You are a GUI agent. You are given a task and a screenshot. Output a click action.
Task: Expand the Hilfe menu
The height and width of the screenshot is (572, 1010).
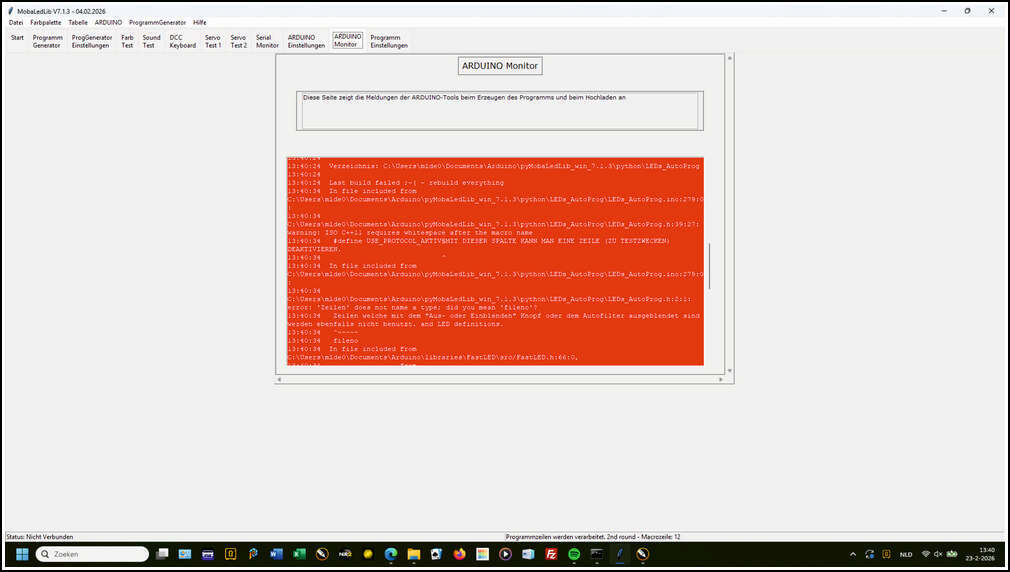click(200, 22)
